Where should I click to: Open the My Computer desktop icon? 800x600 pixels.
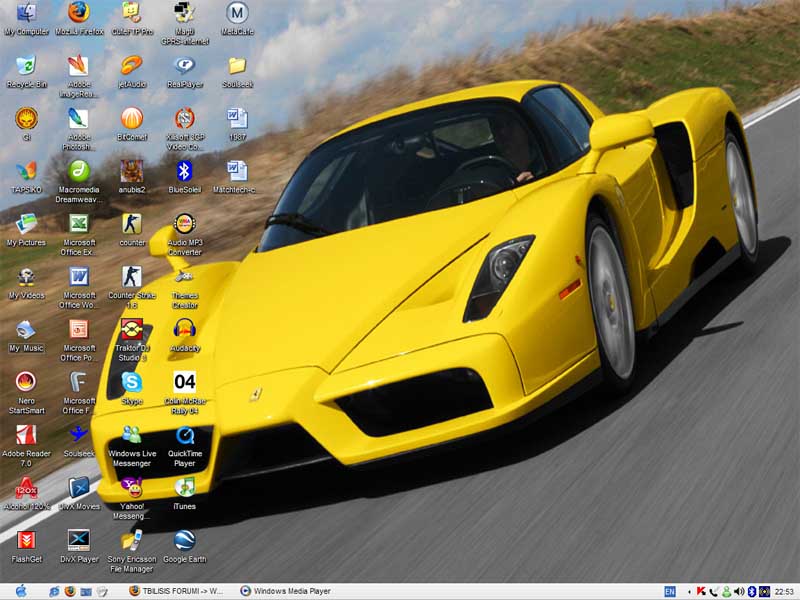click(27, 18)
